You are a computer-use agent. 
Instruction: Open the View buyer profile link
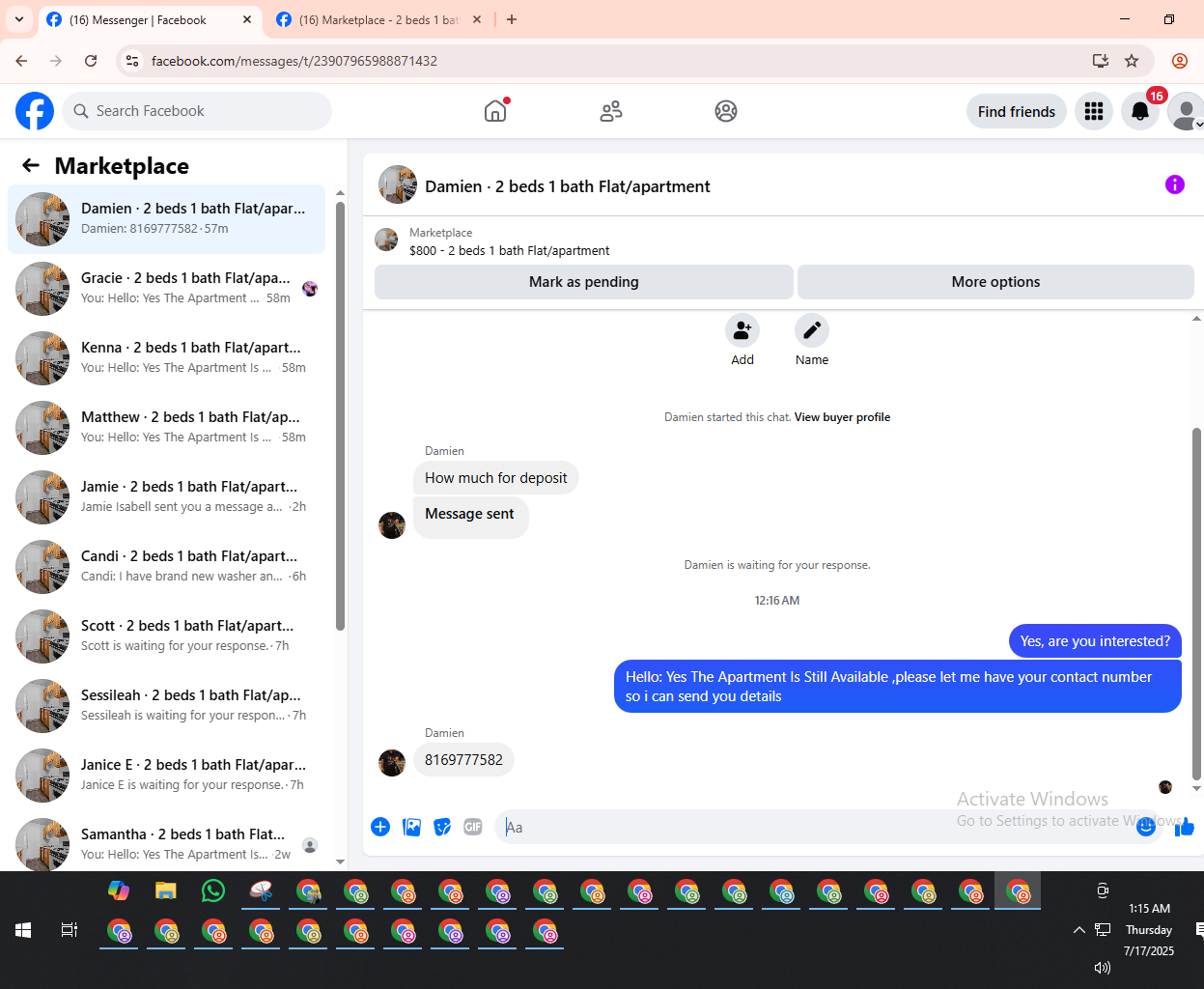click(x=842, y=417)
